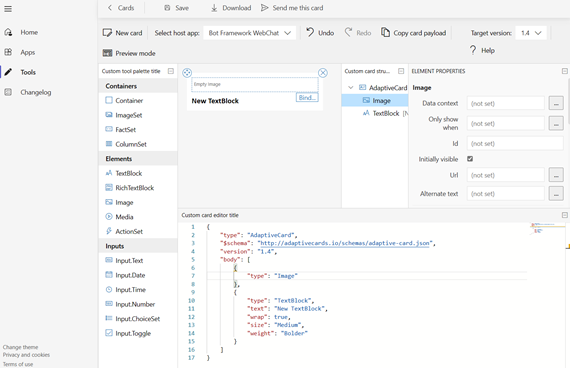Click the Id input field
This screenshot has height=368, width=570.
(515, 144)
